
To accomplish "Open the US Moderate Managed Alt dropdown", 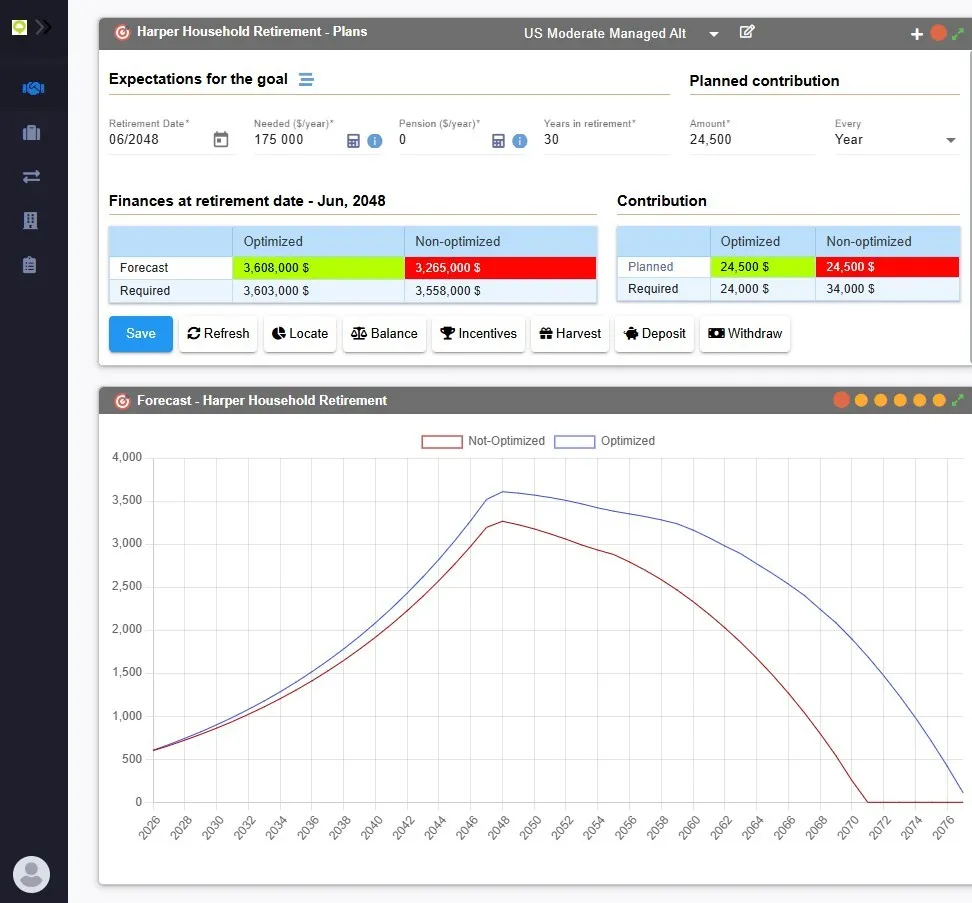I will 713,34.
